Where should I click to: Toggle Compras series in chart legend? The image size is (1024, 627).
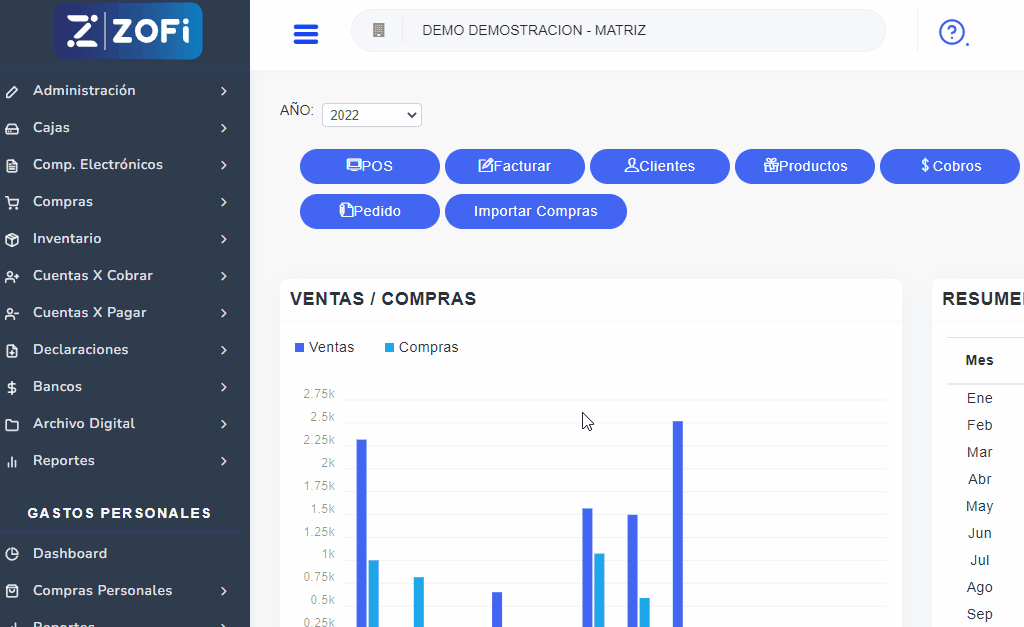pyautogui.click(x=420, y=348)
